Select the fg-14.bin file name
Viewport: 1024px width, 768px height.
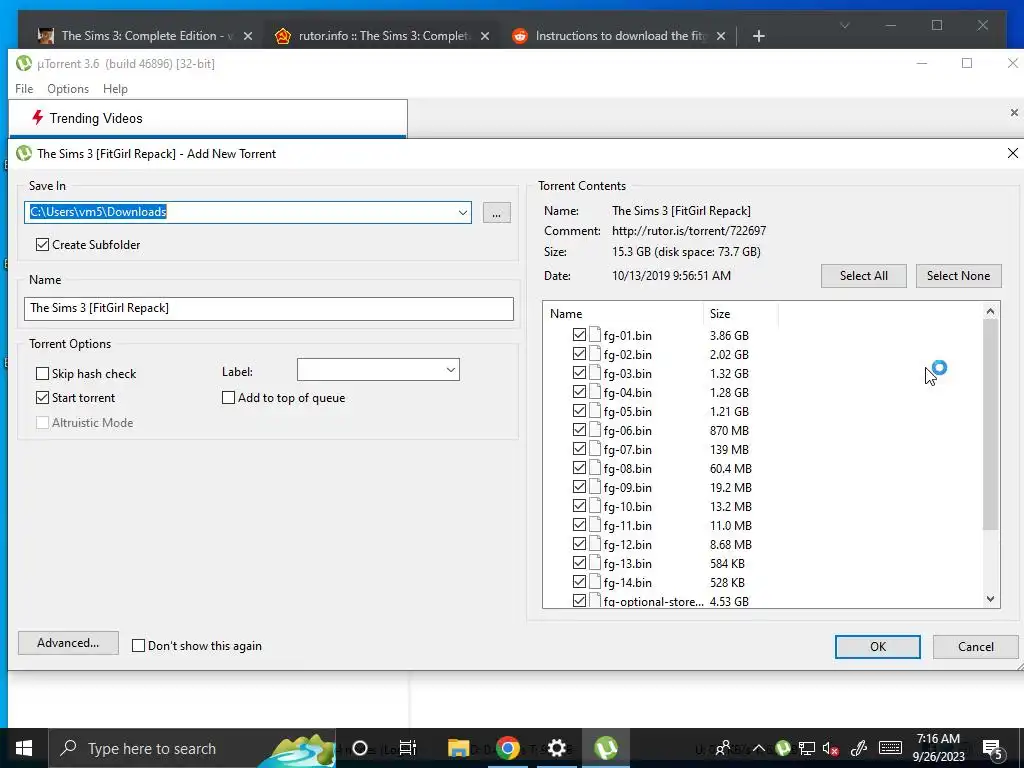[627, 583]
